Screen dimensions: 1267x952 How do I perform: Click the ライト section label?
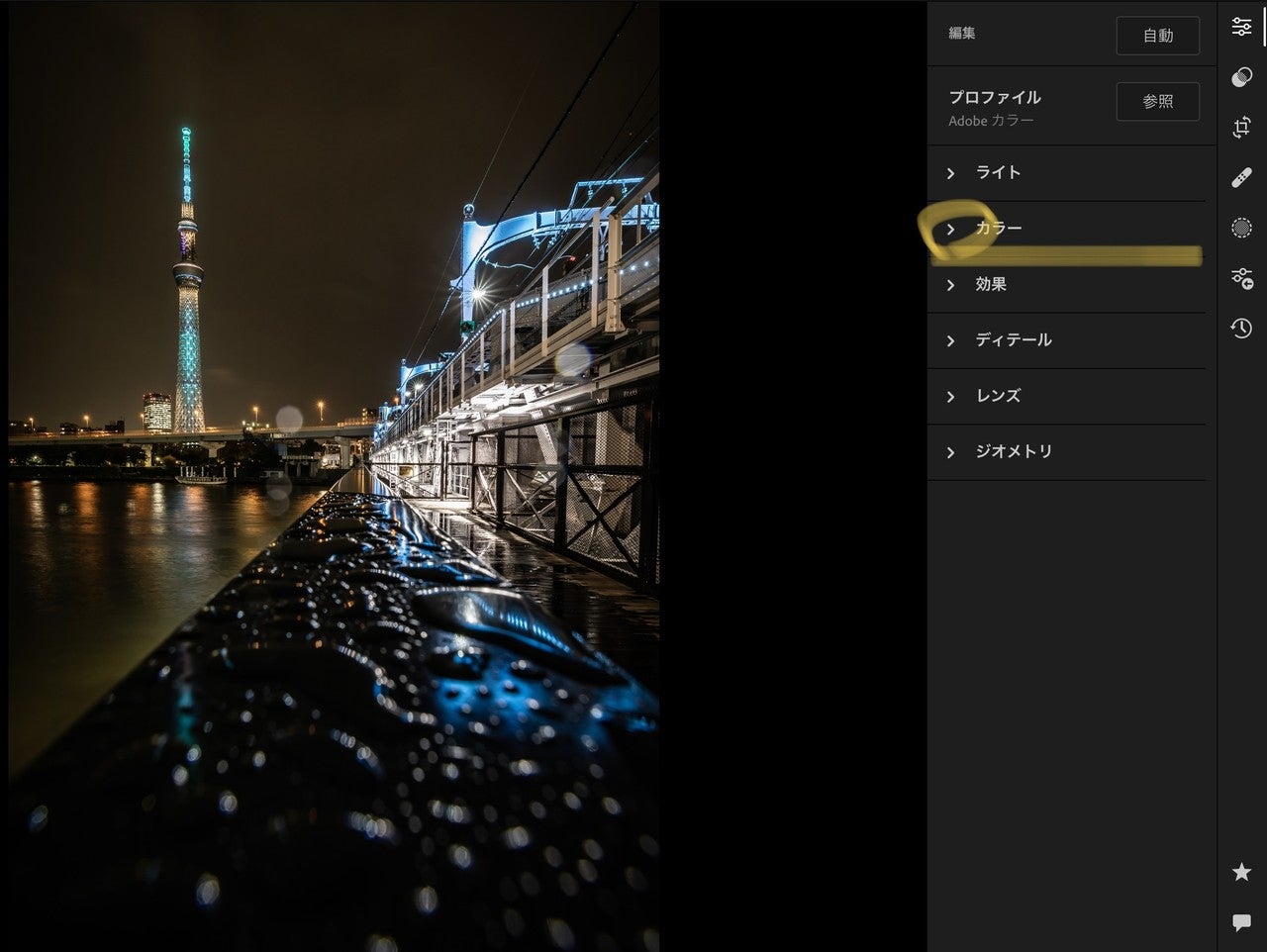click(998, 172)
